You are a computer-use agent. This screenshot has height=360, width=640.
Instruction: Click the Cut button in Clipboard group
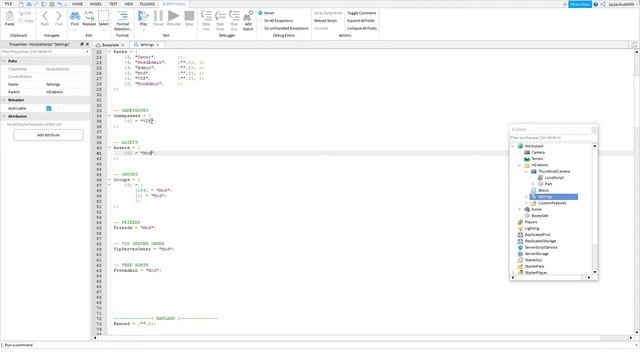tap(25, 13)
